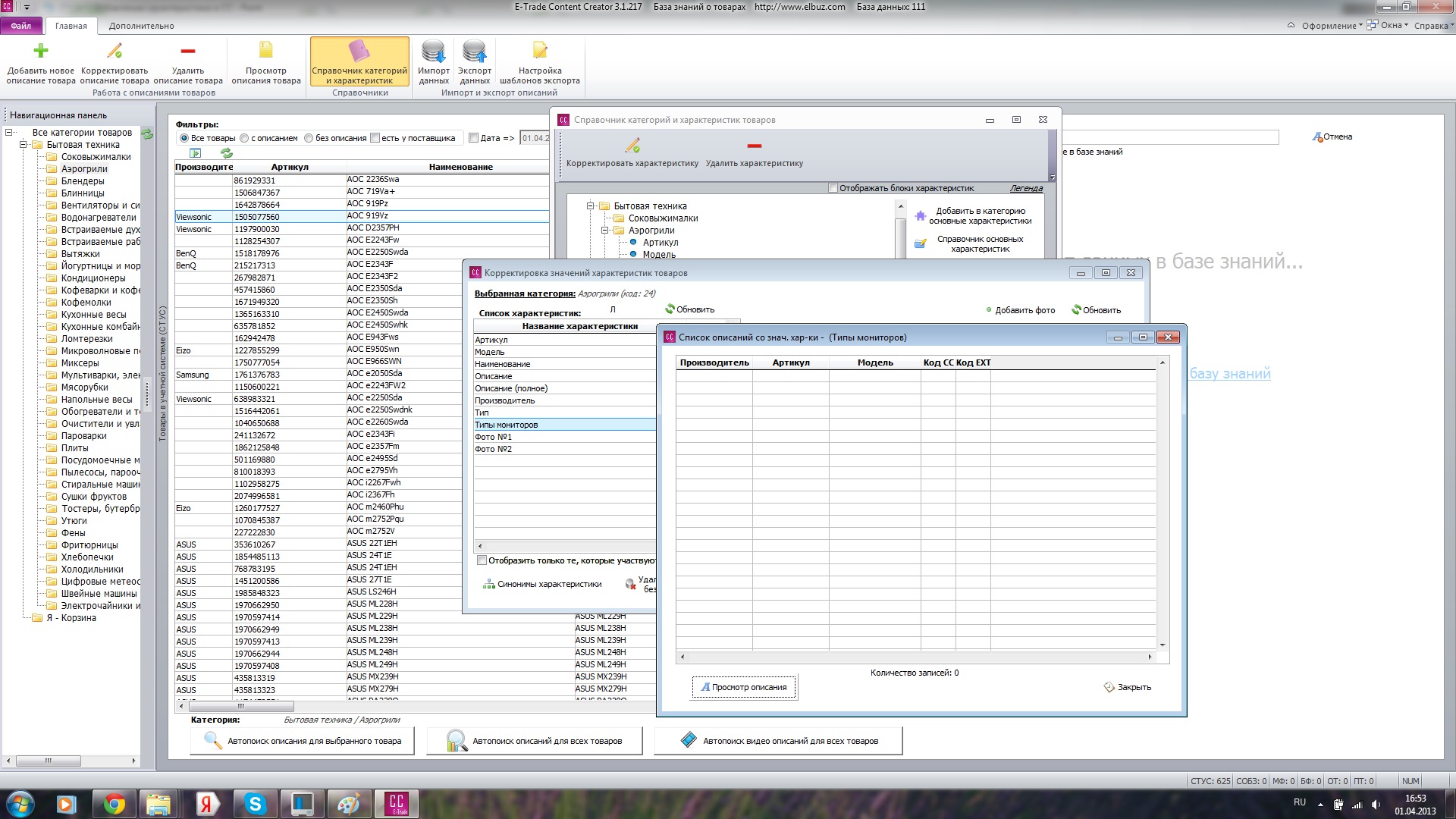
Task: Click Корректировать характеристику pencil icon
Action: click(x=632, y=145)
